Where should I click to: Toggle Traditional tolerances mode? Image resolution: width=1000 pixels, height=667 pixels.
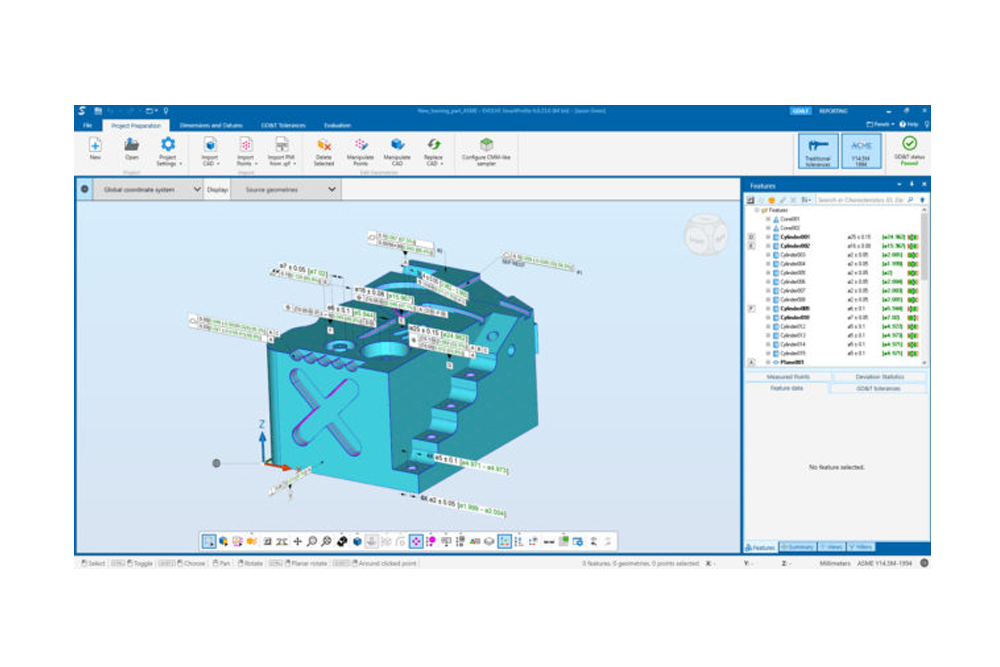click(817, 150)
